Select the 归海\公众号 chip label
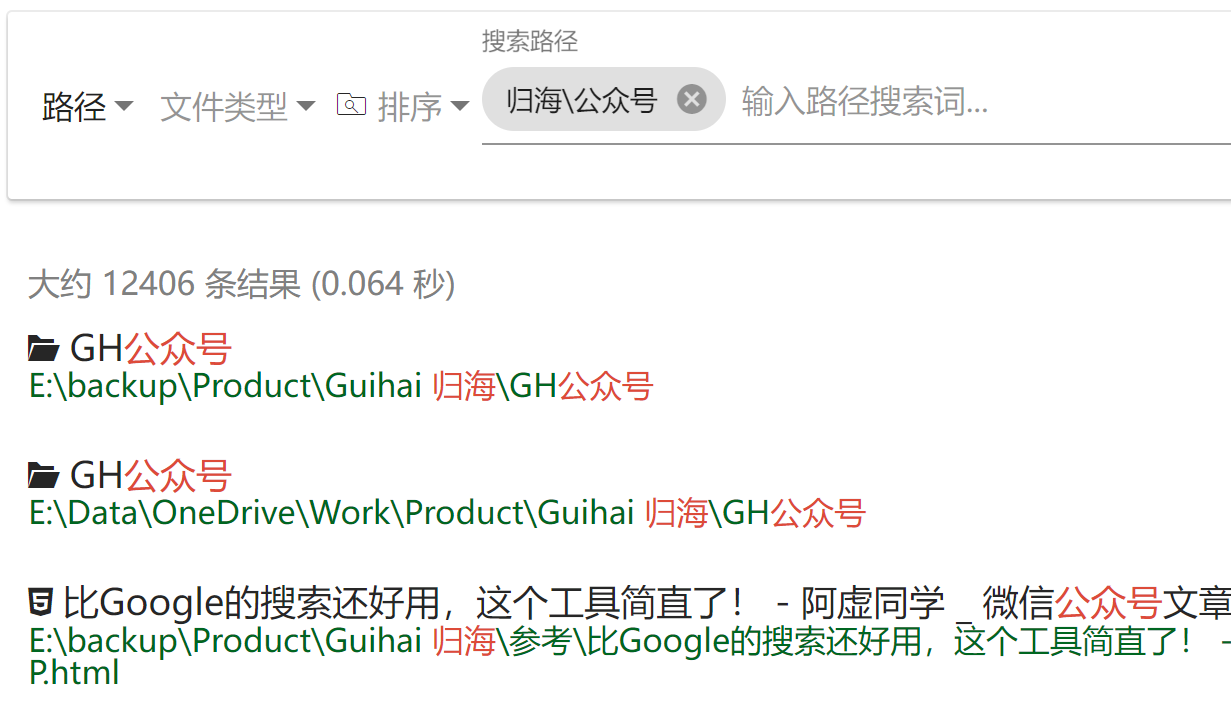Viewport: 1231px width, 719px height. click(582, 100)
